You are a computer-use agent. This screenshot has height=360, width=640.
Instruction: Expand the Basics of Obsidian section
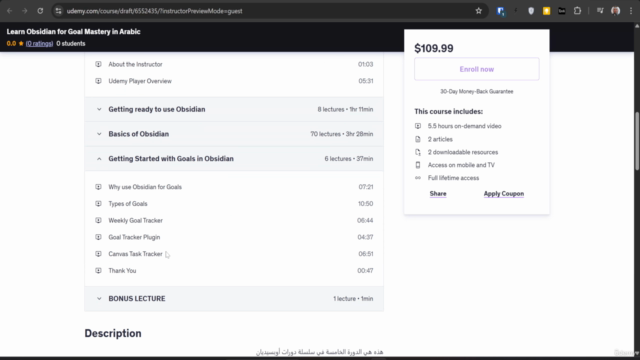coord(234,134)
